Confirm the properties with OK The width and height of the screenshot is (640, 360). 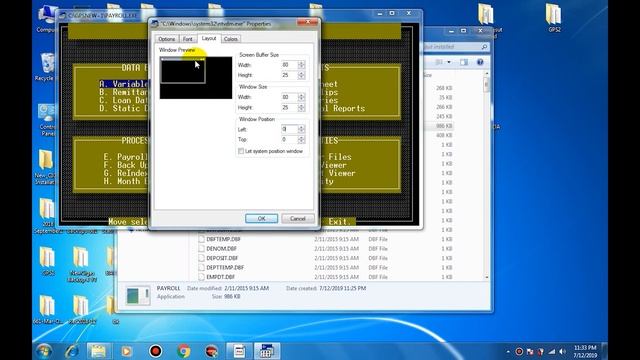click(262, 218)
